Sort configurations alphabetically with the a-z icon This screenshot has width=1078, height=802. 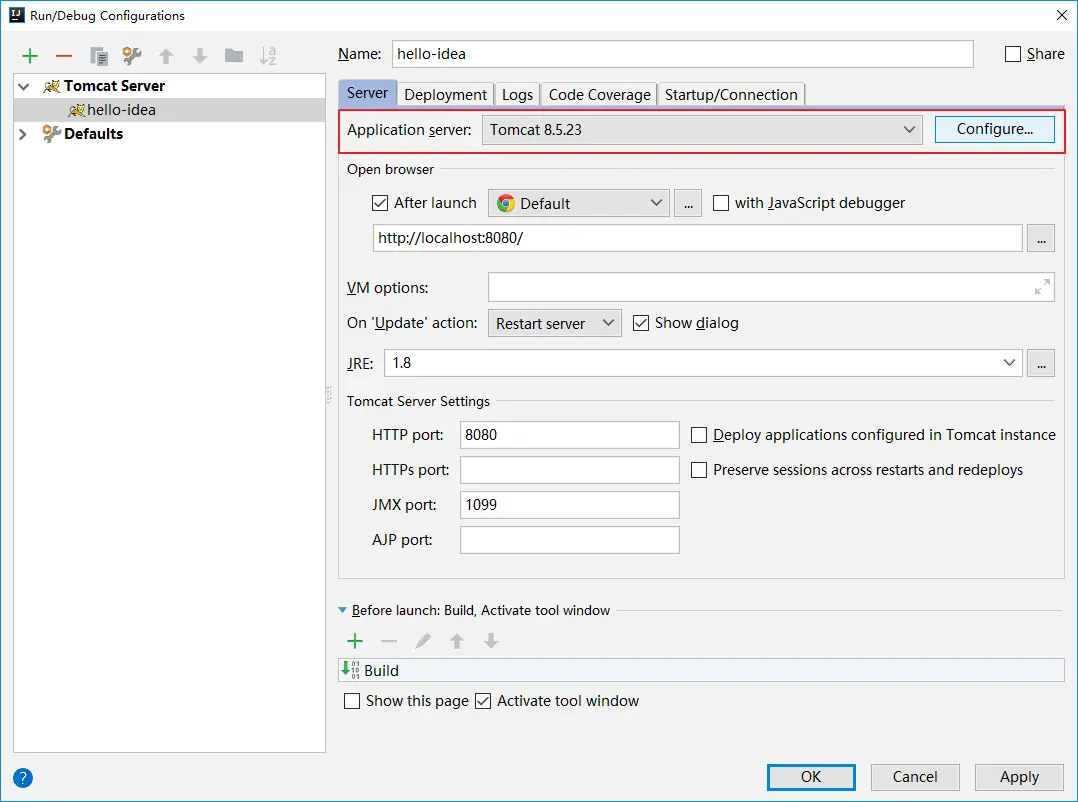[267, 56]
